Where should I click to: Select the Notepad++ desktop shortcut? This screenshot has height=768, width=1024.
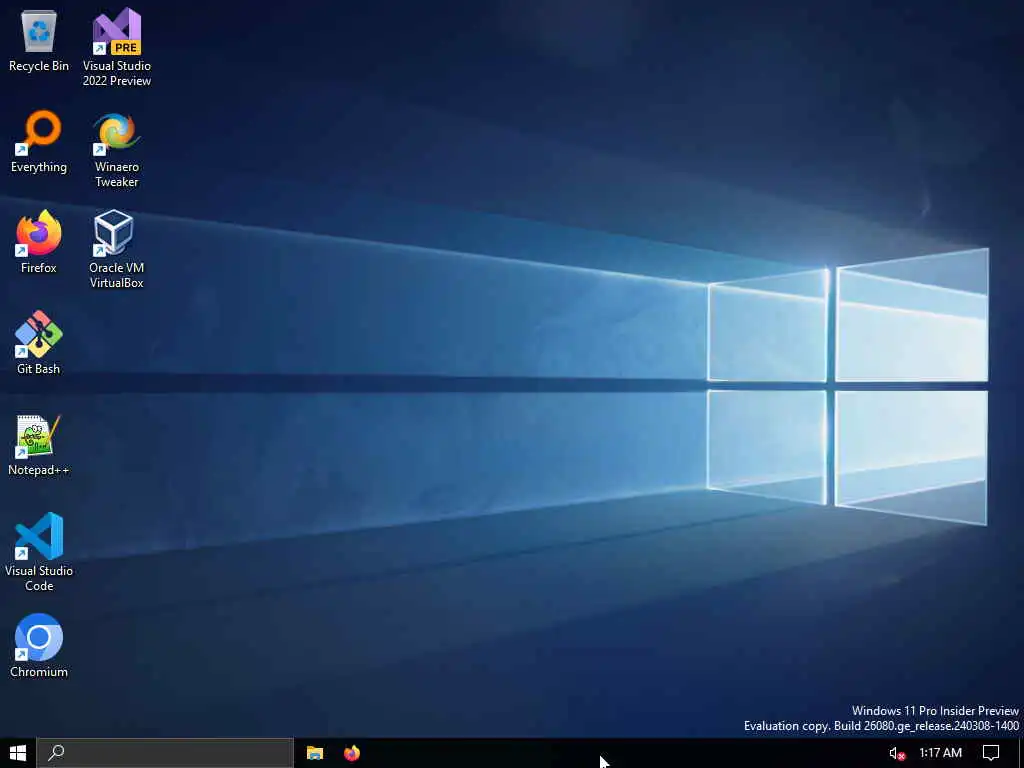39,445
